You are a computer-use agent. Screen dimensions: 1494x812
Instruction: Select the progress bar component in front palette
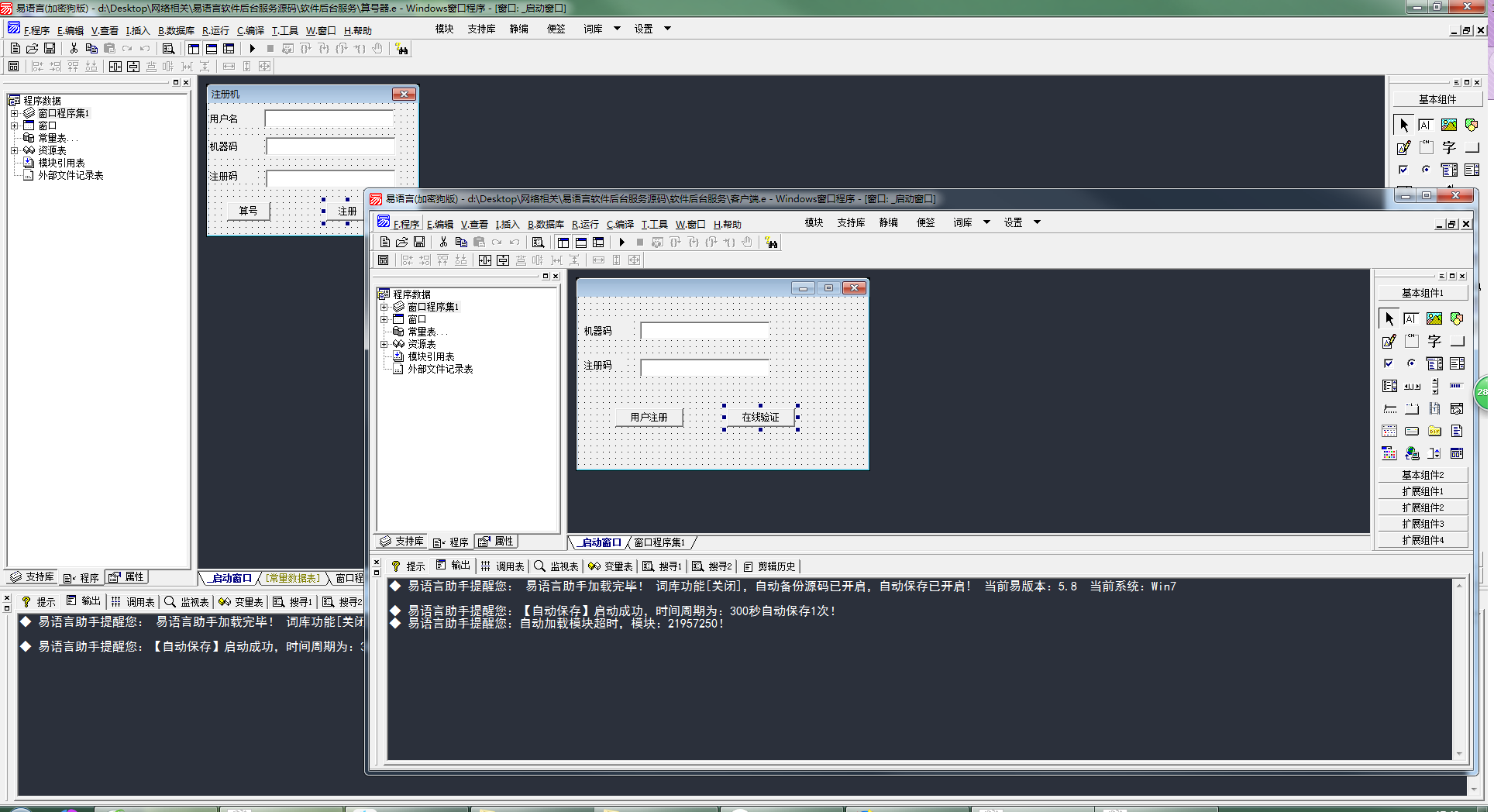coord(1457,386)
